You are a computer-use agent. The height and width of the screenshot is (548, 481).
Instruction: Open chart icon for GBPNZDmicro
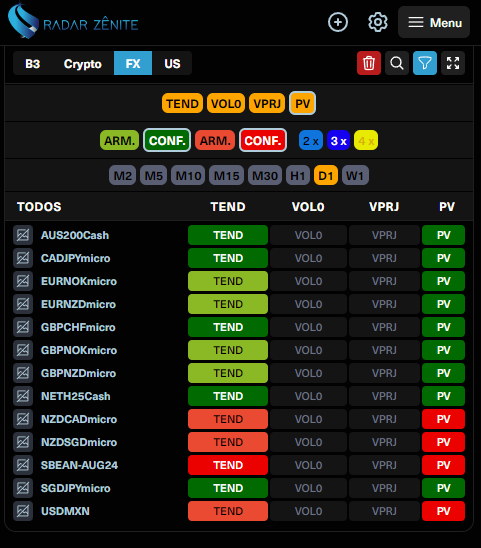click(23, 373)
